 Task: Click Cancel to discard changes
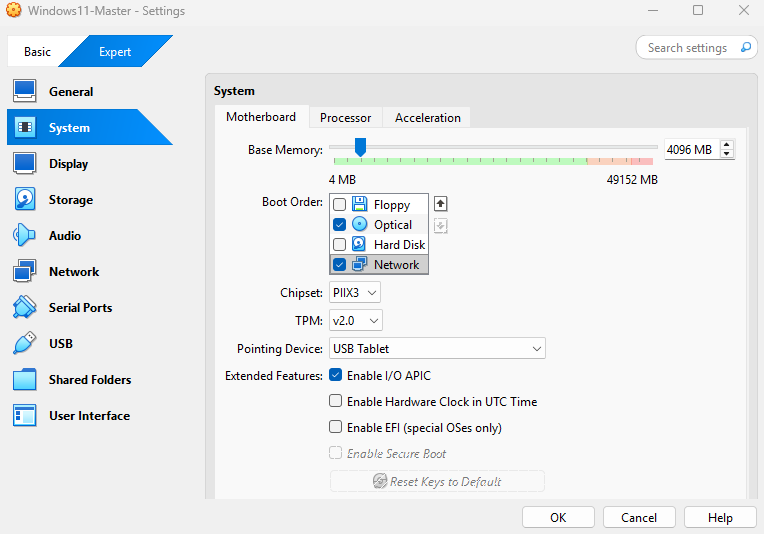pos(639,517)
